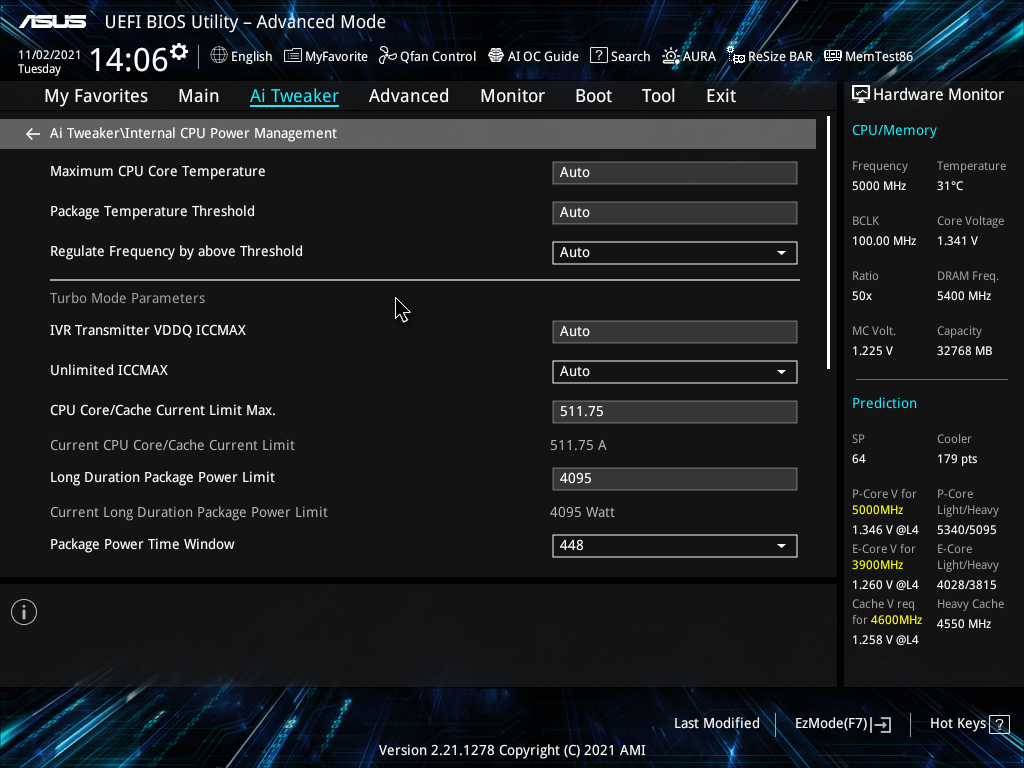The height and width of the screenshot is (768, 1024).
Task: Click the EzMode exit arrow icon
Action: click(881, 724)
